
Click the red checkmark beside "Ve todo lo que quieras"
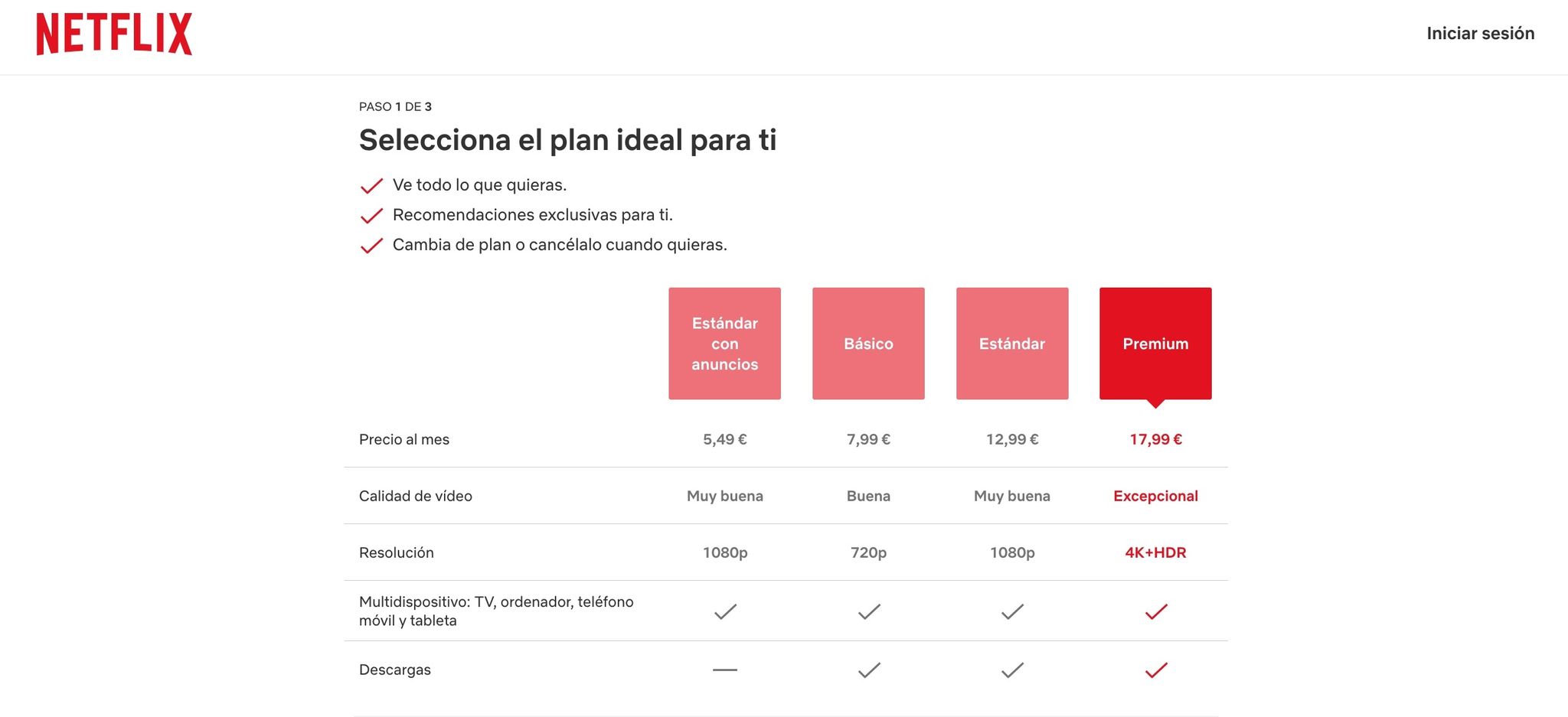[x=371, y=184]
